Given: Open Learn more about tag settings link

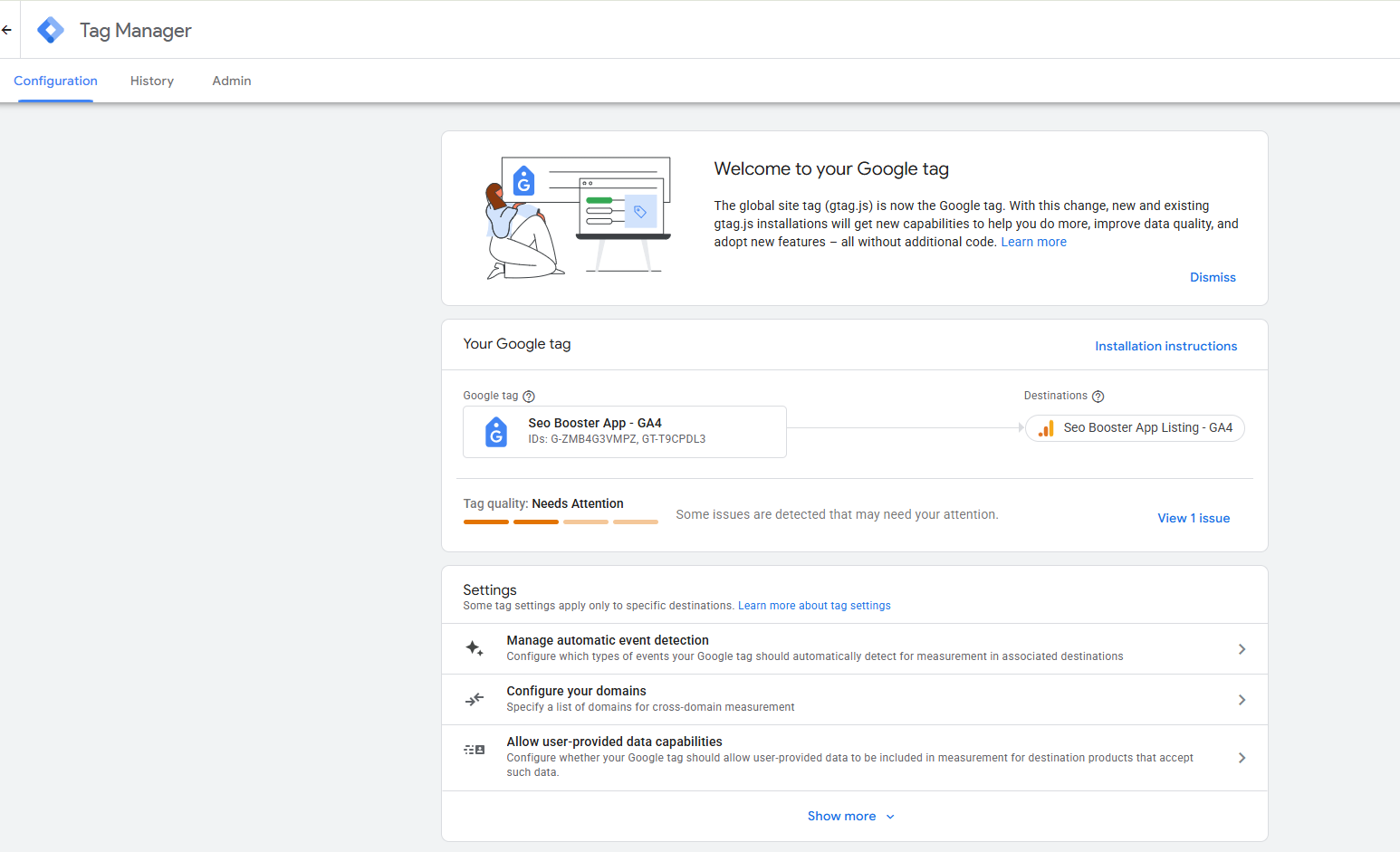Looking at the screenshot, I should point(814,606).
